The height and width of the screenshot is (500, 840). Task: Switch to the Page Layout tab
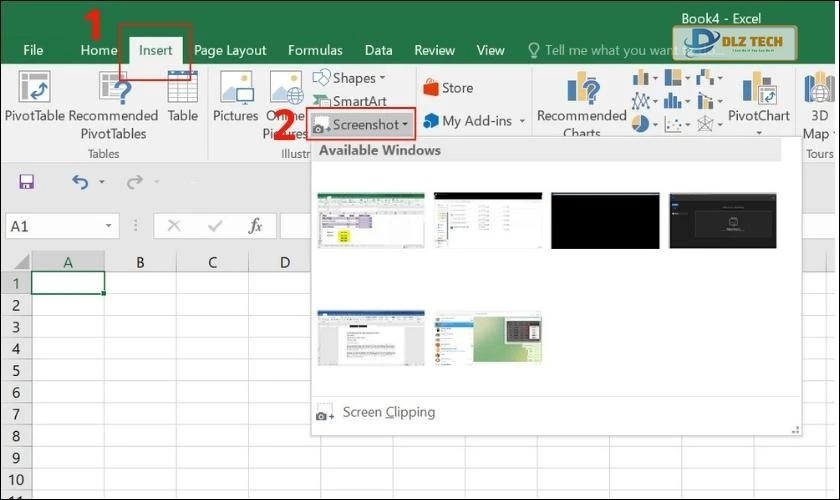point(230,50)
